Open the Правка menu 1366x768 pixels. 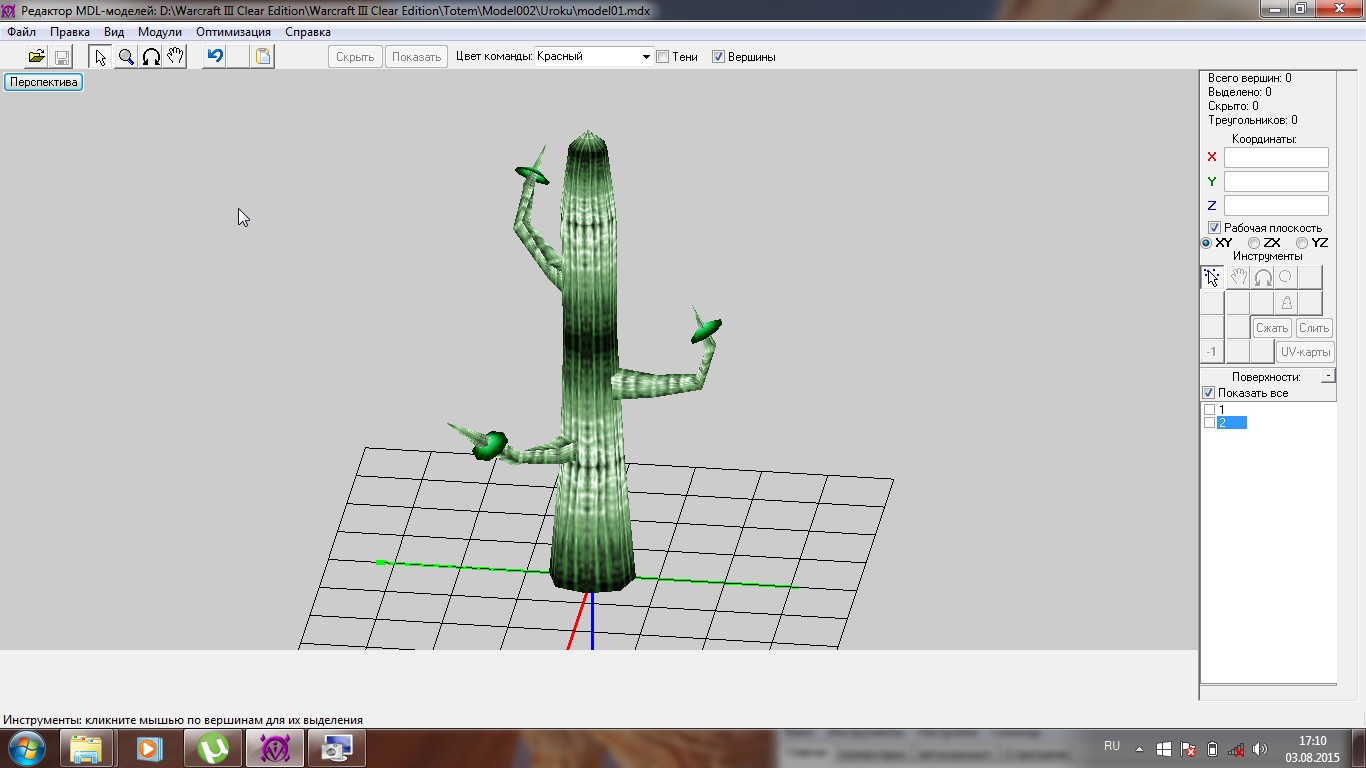pos(70,32)
